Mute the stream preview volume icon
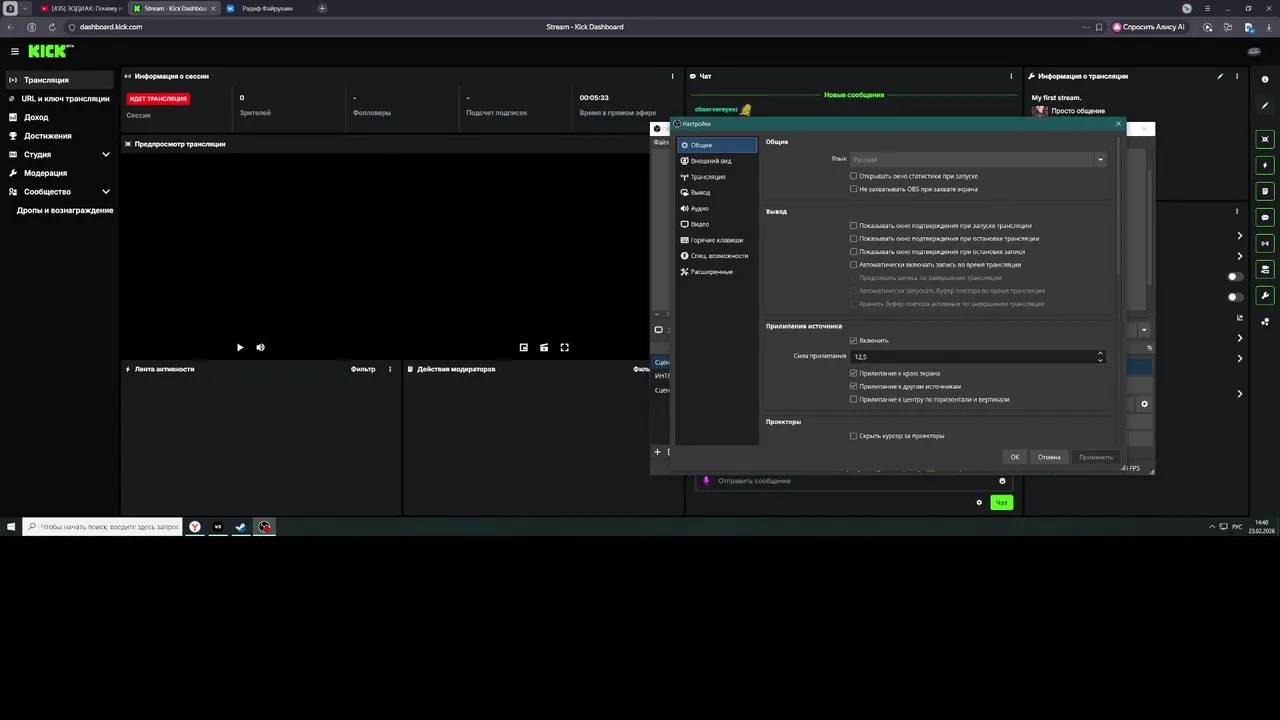 tap(260, 347)
